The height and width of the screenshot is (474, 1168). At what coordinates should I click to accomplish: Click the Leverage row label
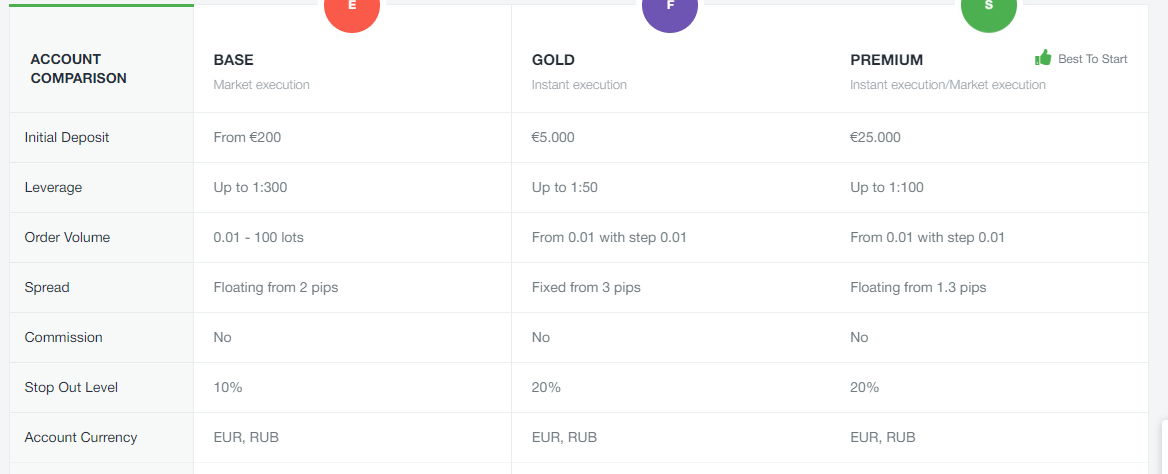coord(53,187)
